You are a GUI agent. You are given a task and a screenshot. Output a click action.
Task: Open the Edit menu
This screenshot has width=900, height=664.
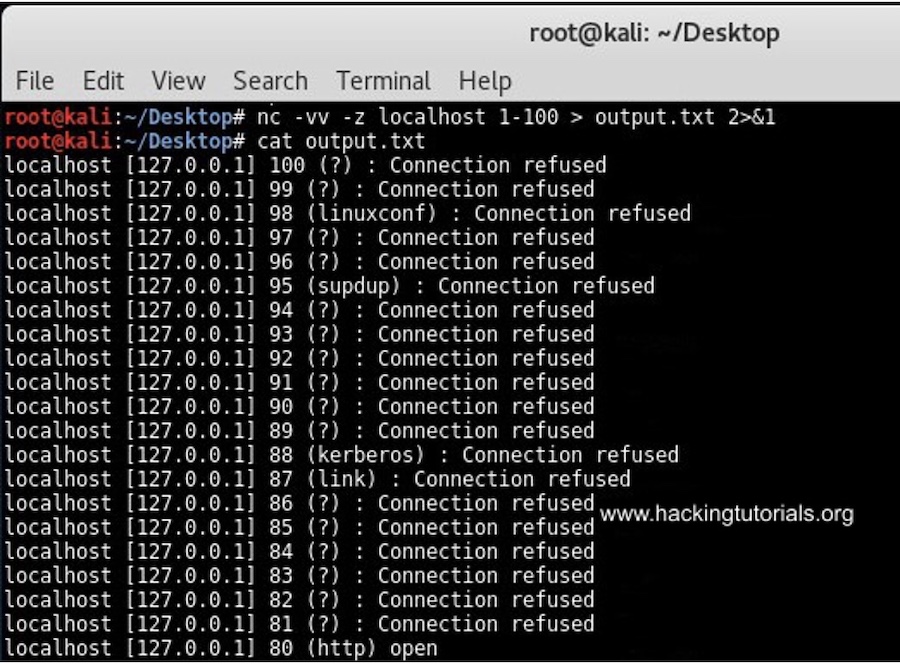point(103,81)
